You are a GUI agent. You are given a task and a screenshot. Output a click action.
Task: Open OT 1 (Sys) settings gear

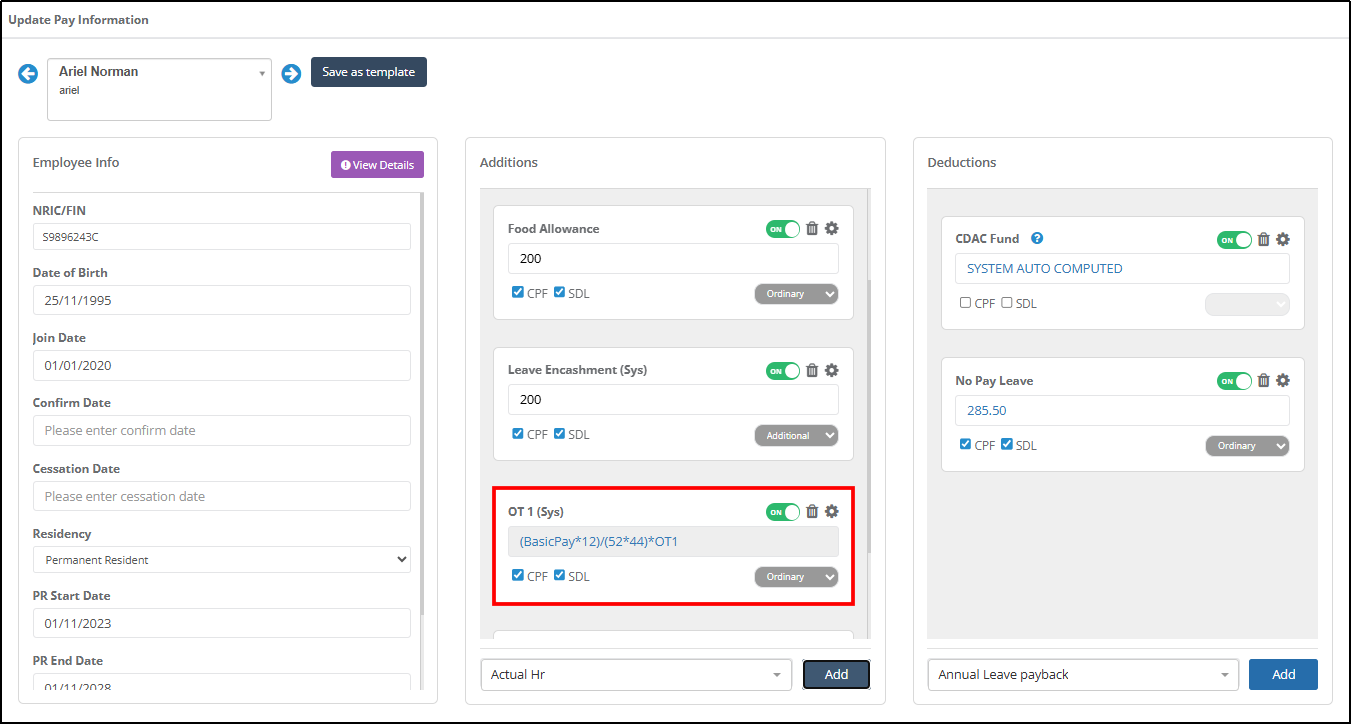point(831,511)
